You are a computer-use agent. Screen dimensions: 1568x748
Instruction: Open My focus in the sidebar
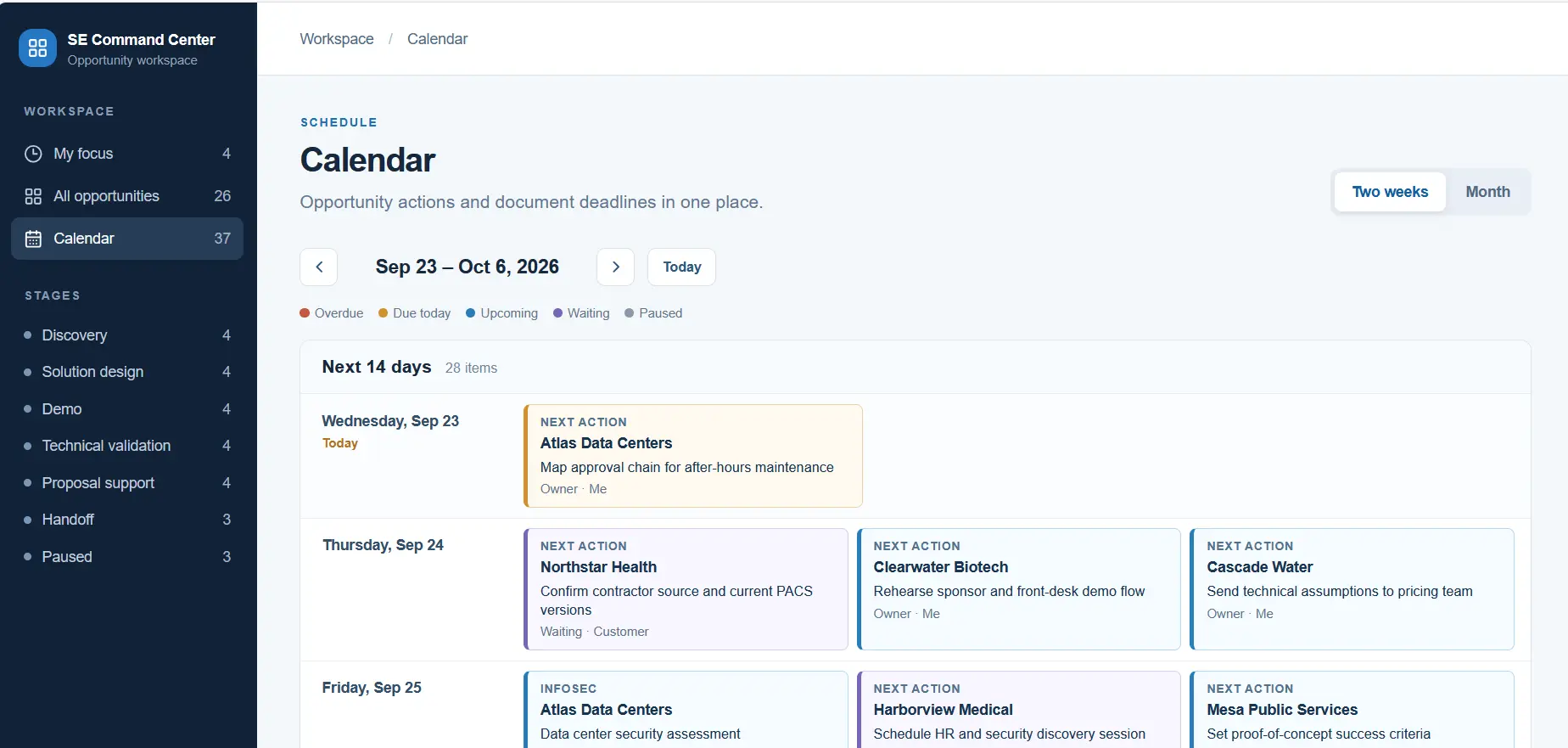click(x=127, y=154)
